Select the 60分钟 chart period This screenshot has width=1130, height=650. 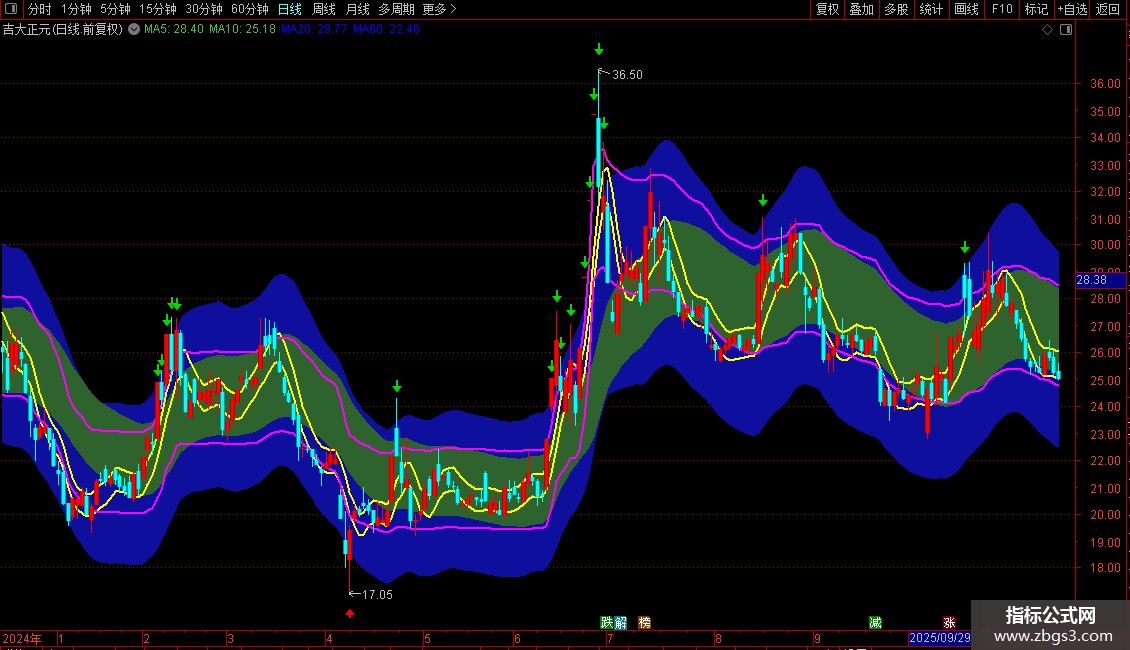pos(249,9)
